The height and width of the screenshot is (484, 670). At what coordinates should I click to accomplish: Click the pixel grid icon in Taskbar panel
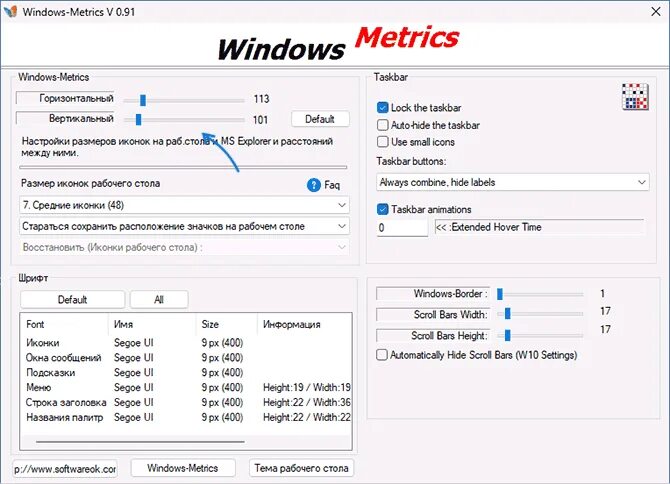[x=635, y=97]
